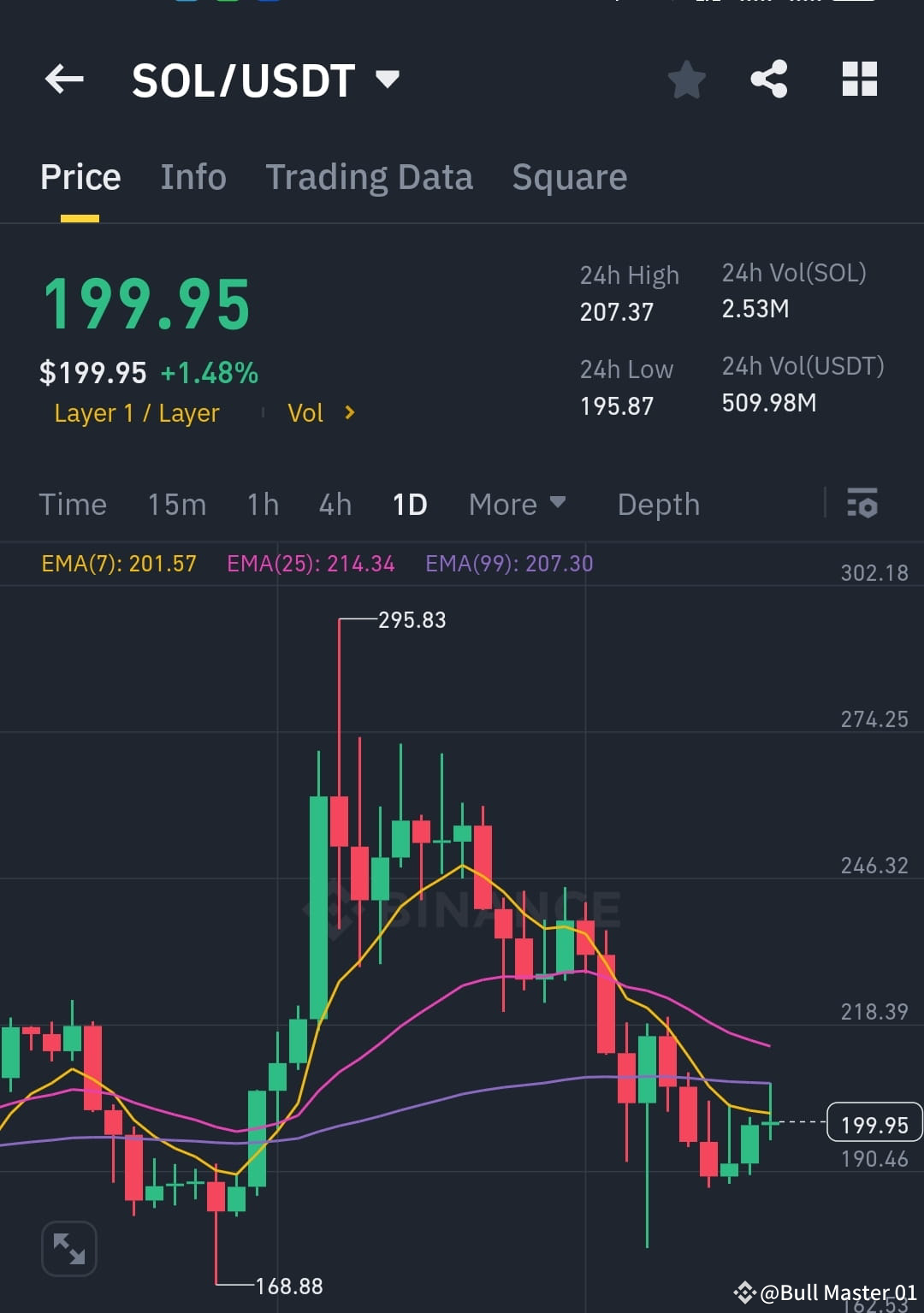
Task: Open the share options for SOL/USDT
Action: pyautogui.click(x=769, y=79)
